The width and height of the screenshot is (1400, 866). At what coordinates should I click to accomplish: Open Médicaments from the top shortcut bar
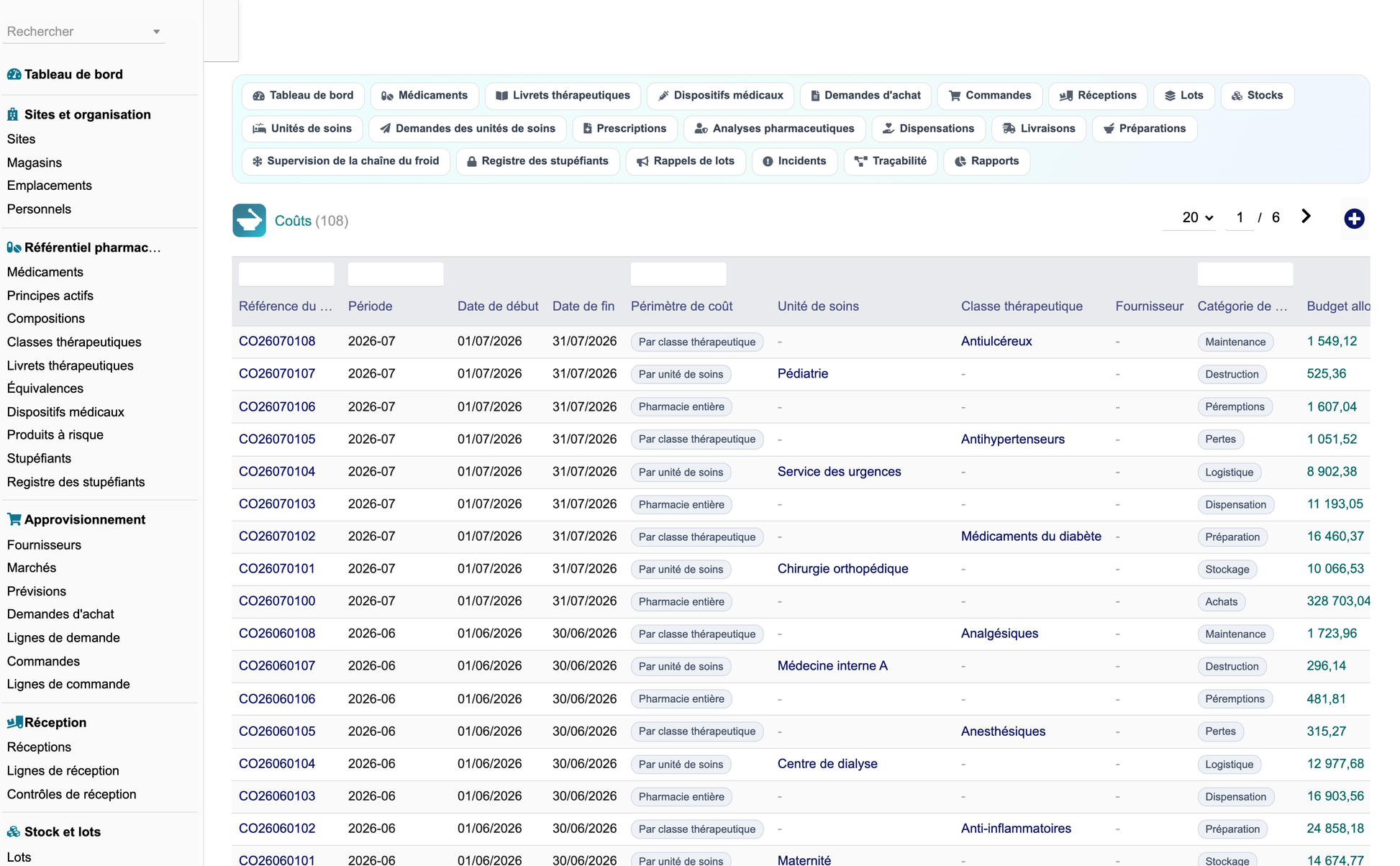(x=424, y=96)
